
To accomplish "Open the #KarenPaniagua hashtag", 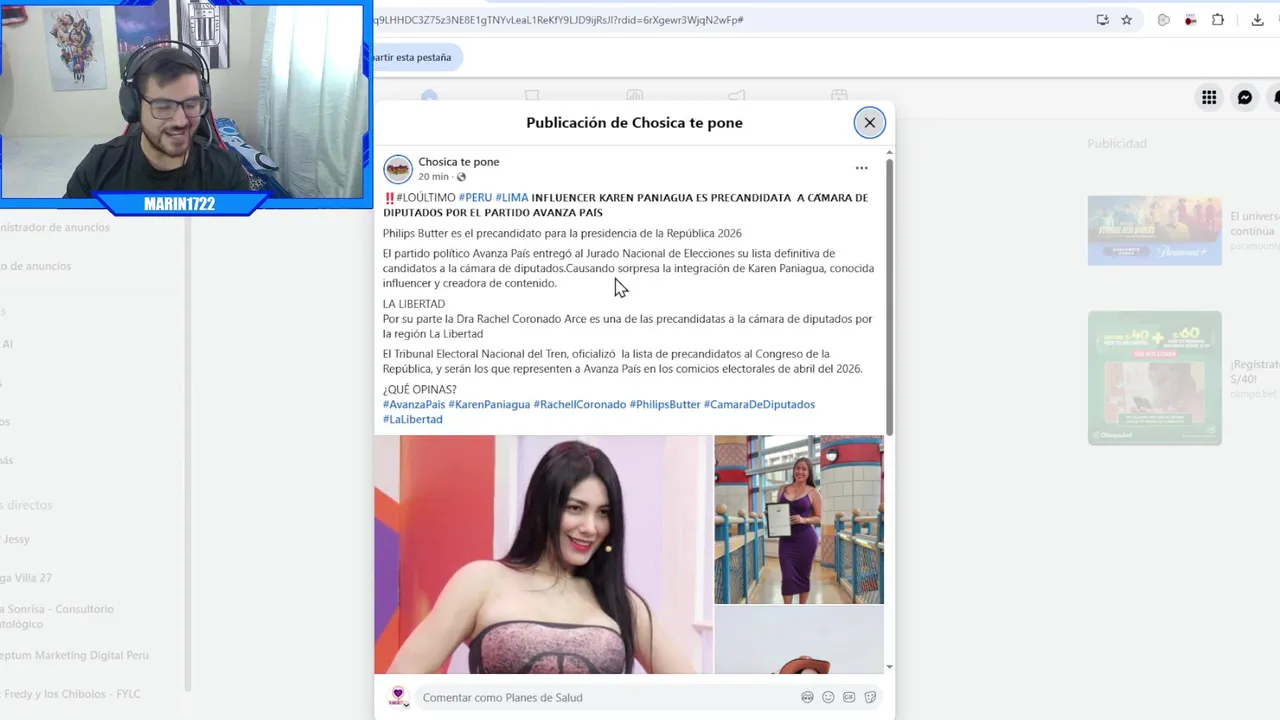I will 489,405.
